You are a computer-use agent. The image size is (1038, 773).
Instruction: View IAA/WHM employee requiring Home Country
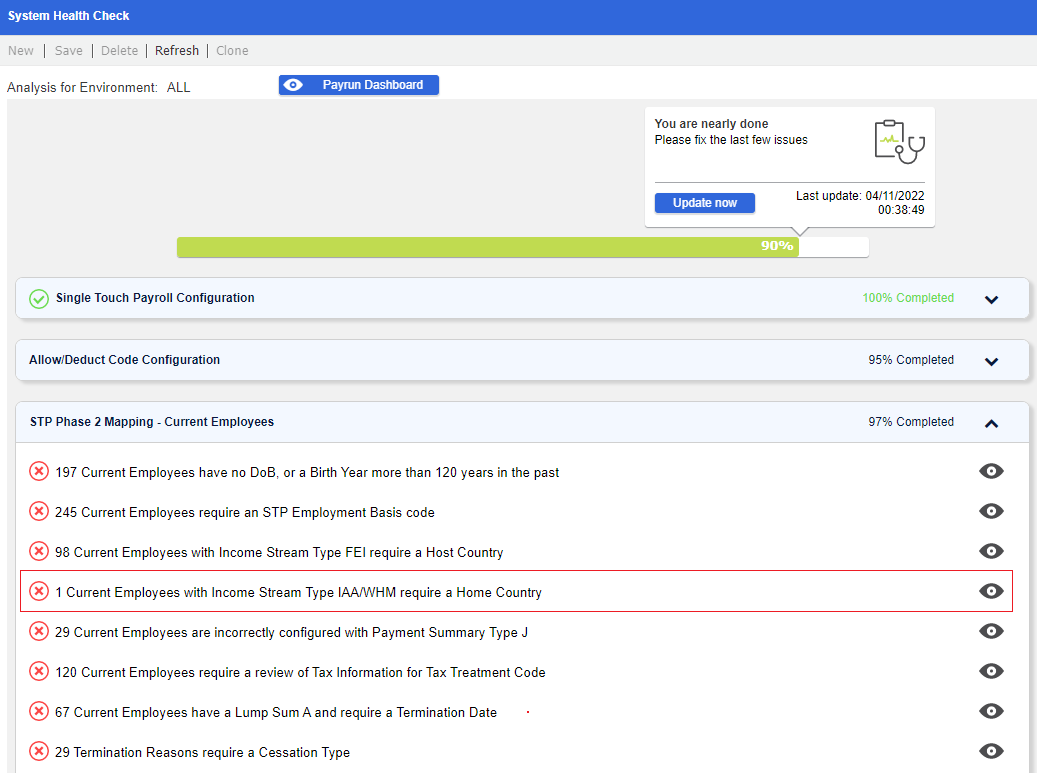click(991, 591)
